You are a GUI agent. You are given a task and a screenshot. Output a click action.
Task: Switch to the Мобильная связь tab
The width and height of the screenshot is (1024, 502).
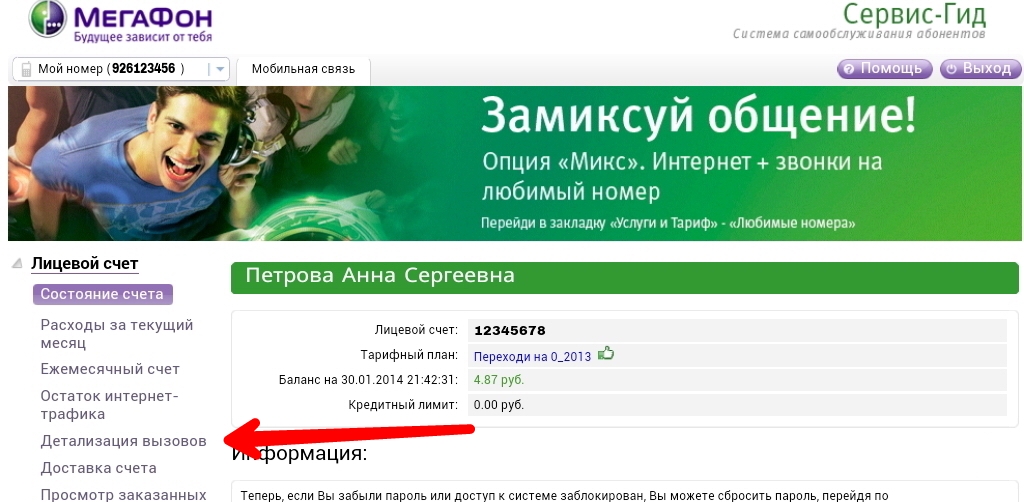tap(303, 69)
